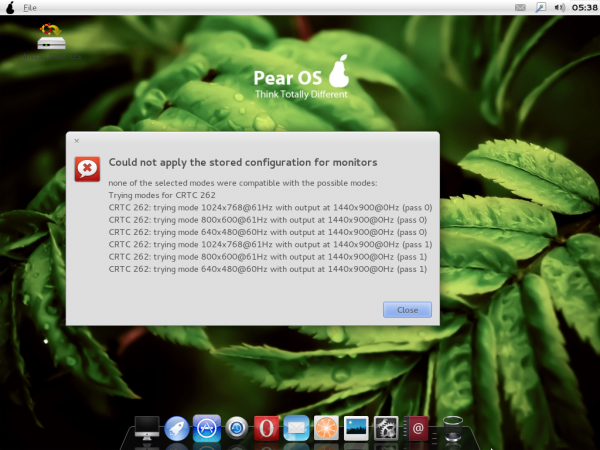Click the 800x600@61Hz (pass 0) line
This screenshot has width=600, height=450.
tap(267, 220)
